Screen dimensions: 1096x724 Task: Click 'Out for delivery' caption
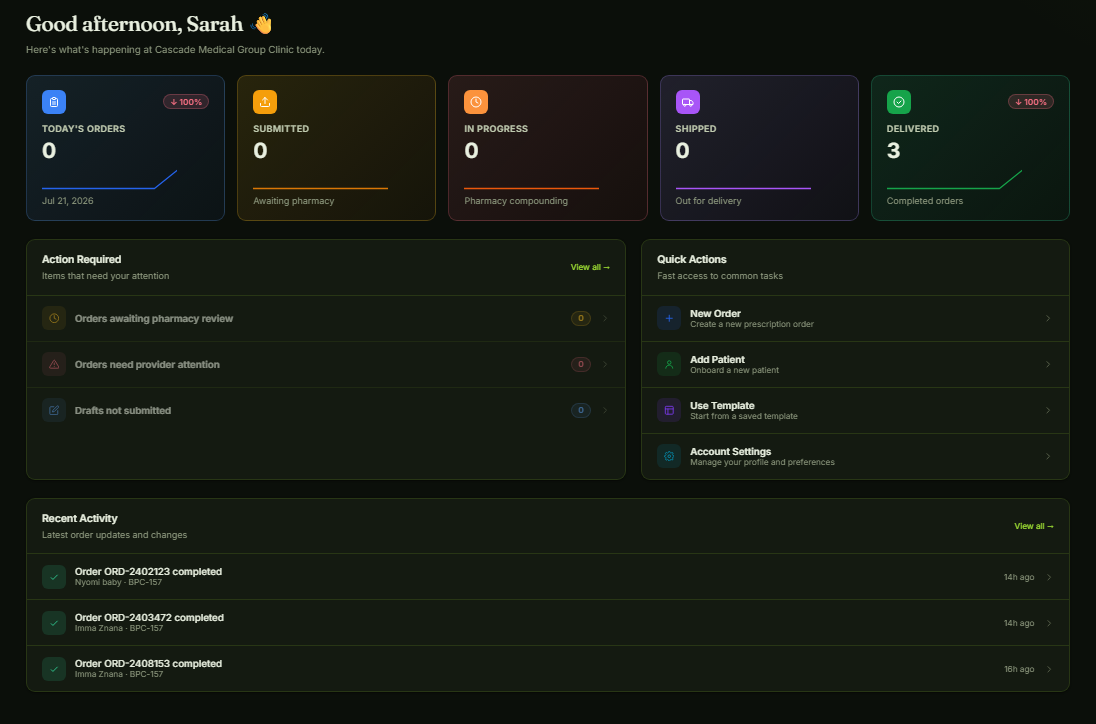[x=708, y=201]
